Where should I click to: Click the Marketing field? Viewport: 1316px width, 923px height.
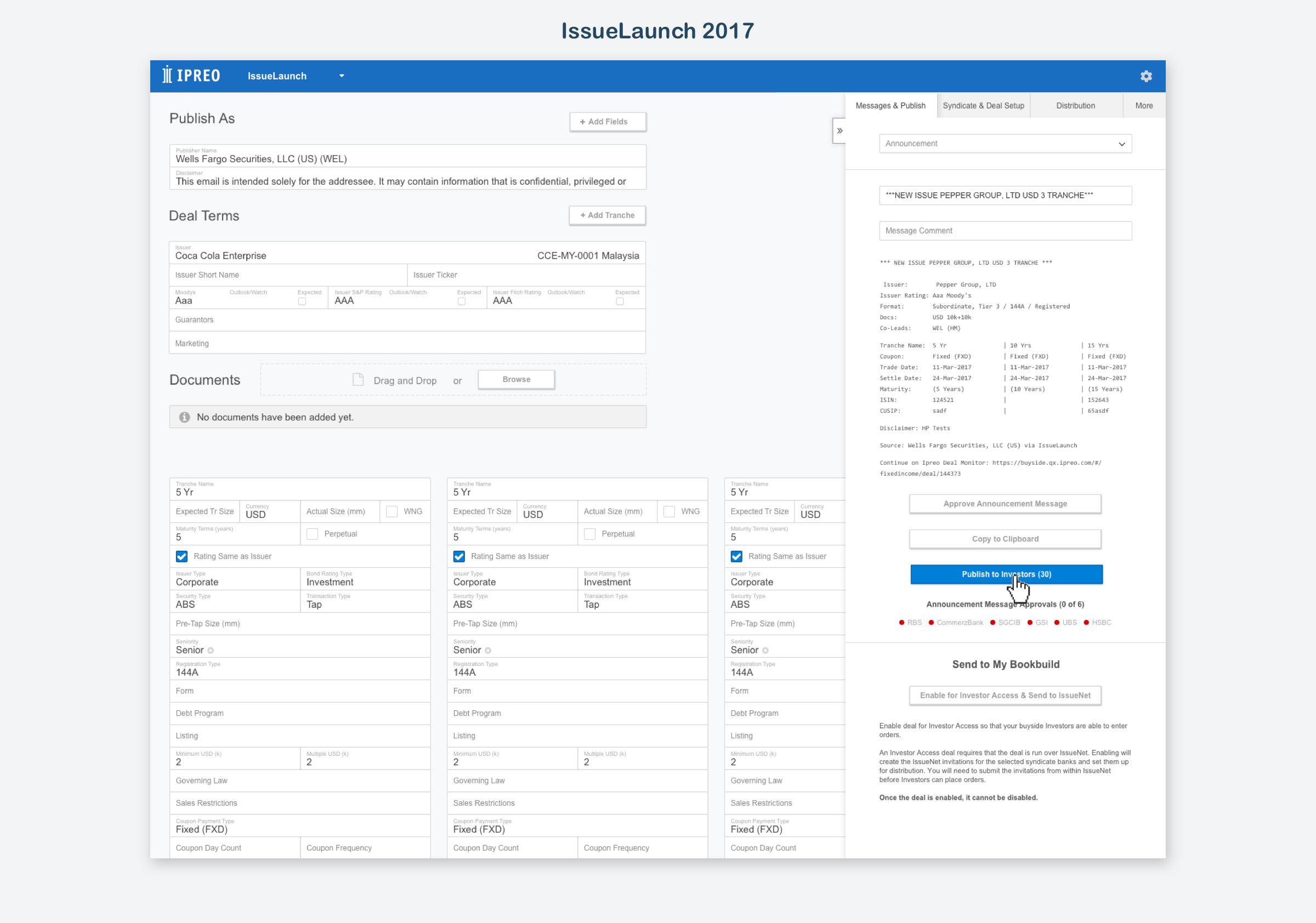coord(407,343)
